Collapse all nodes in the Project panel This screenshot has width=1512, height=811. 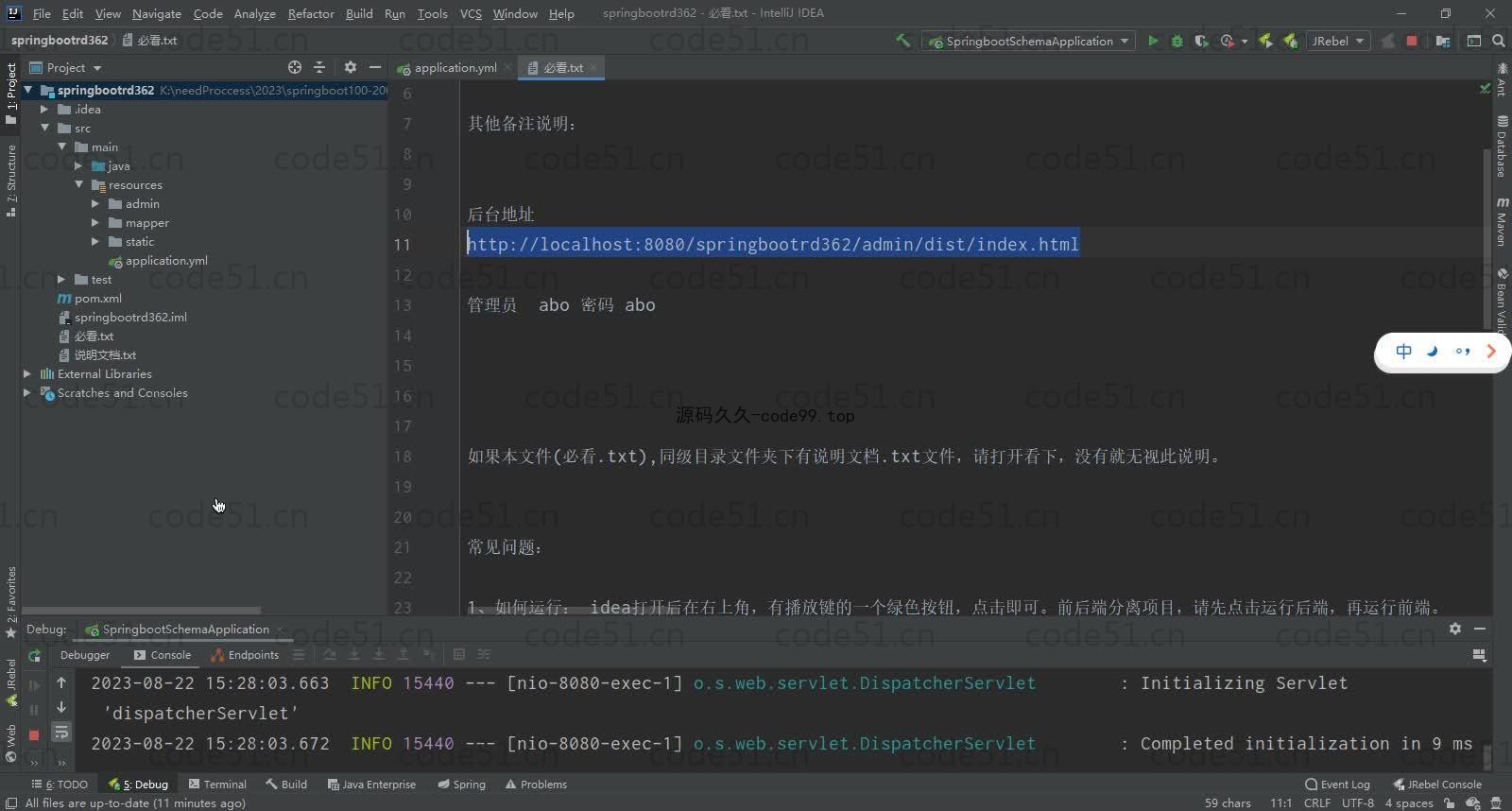click(319, 67)
